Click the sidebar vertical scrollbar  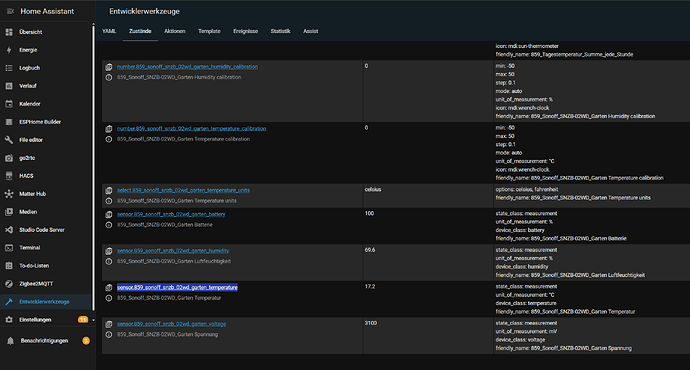[93, 167]
